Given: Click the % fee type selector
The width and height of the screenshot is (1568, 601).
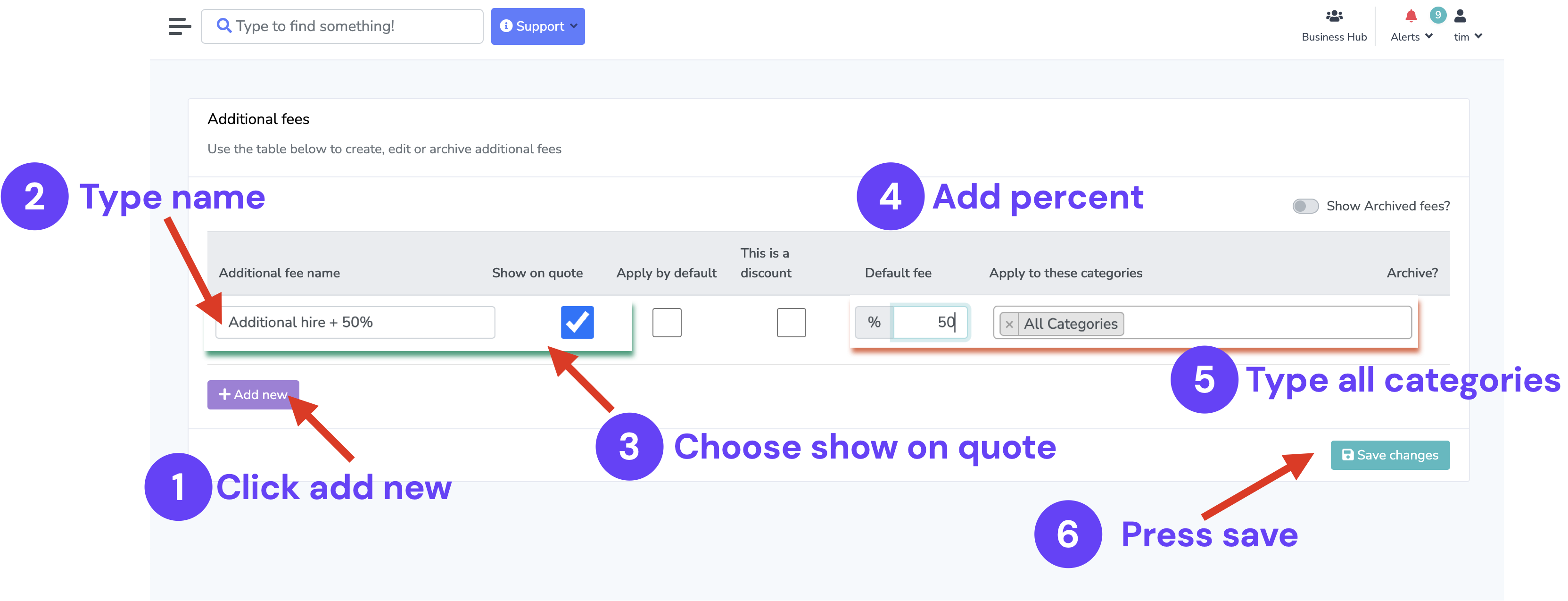Looking at the screenshot, I should point(874,322).
